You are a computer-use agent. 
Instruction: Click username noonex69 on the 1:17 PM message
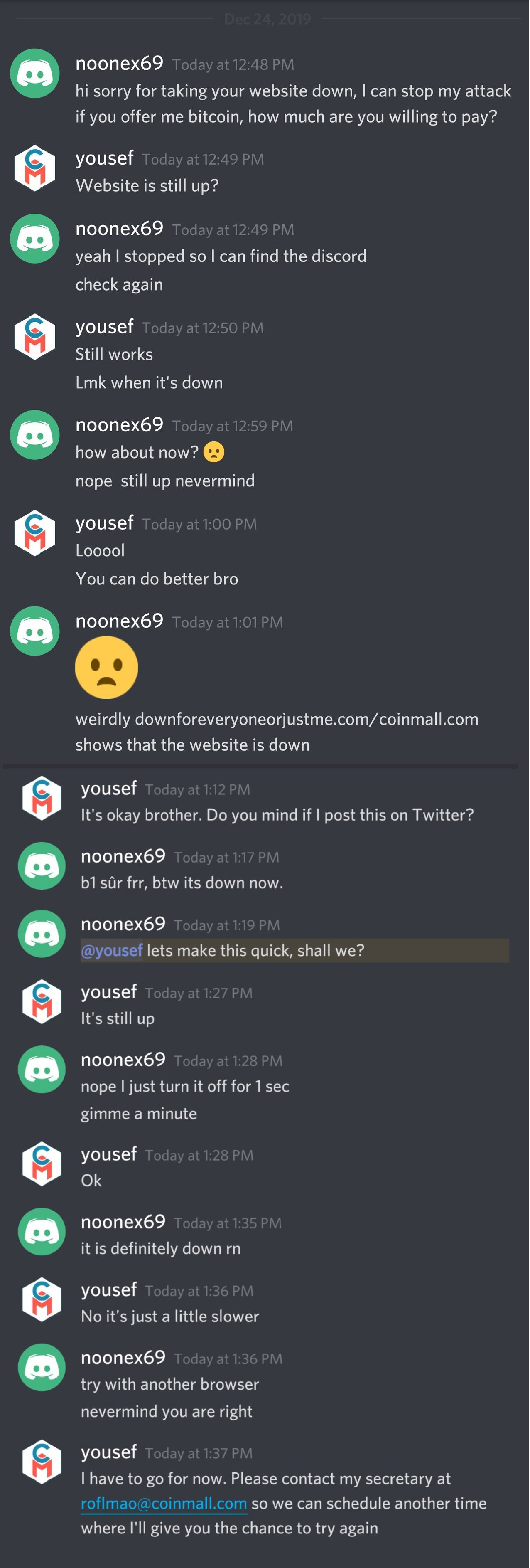tap(123, 856)
